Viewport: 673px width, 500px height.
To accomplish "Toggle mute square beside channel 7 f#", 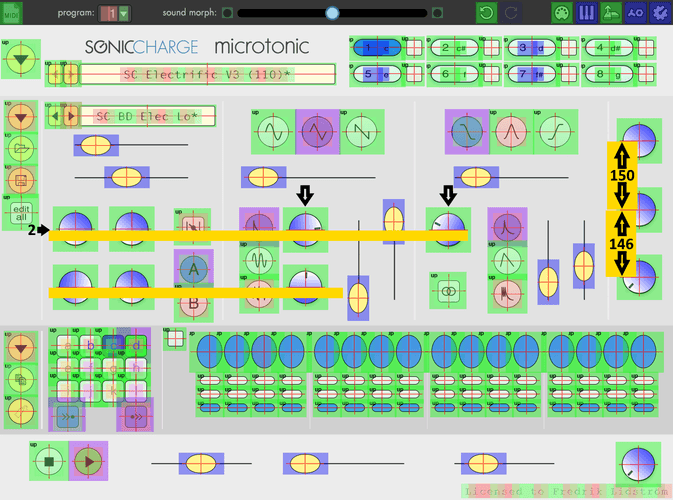I will (569, 74).
